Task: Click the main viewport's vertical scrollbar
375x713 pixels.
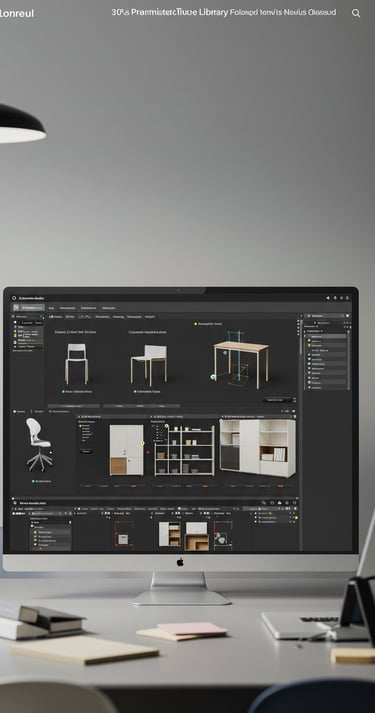Action: pos(300,336)
